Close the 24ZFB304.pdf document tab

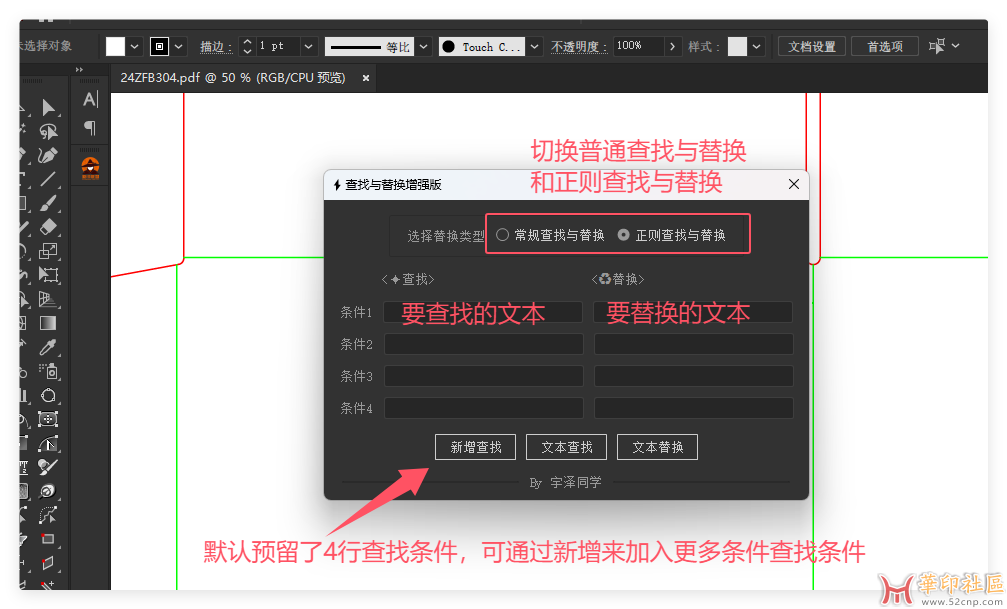click(x=365, y=78)
